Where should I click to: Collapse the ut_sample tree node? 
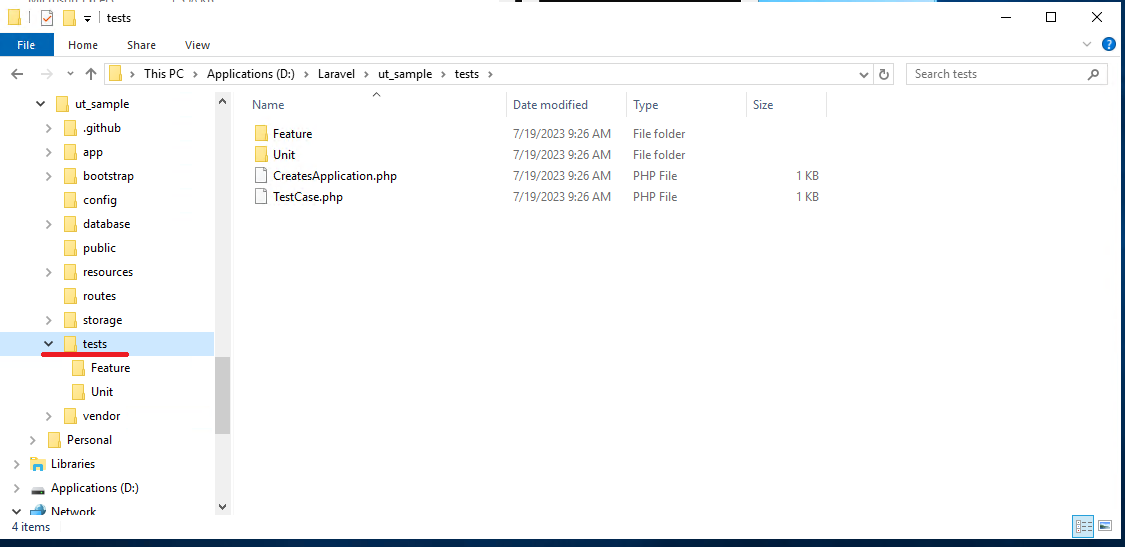[x=40, y=104]
